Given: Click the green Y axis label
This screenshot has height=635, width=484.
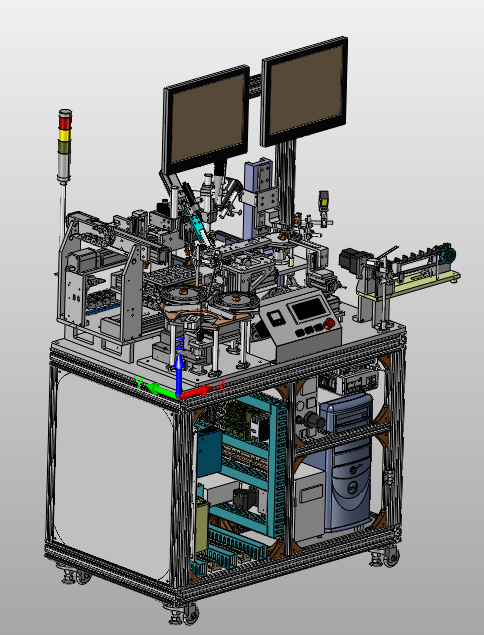Looking at the screenshot, I should [x=139, y=382].
